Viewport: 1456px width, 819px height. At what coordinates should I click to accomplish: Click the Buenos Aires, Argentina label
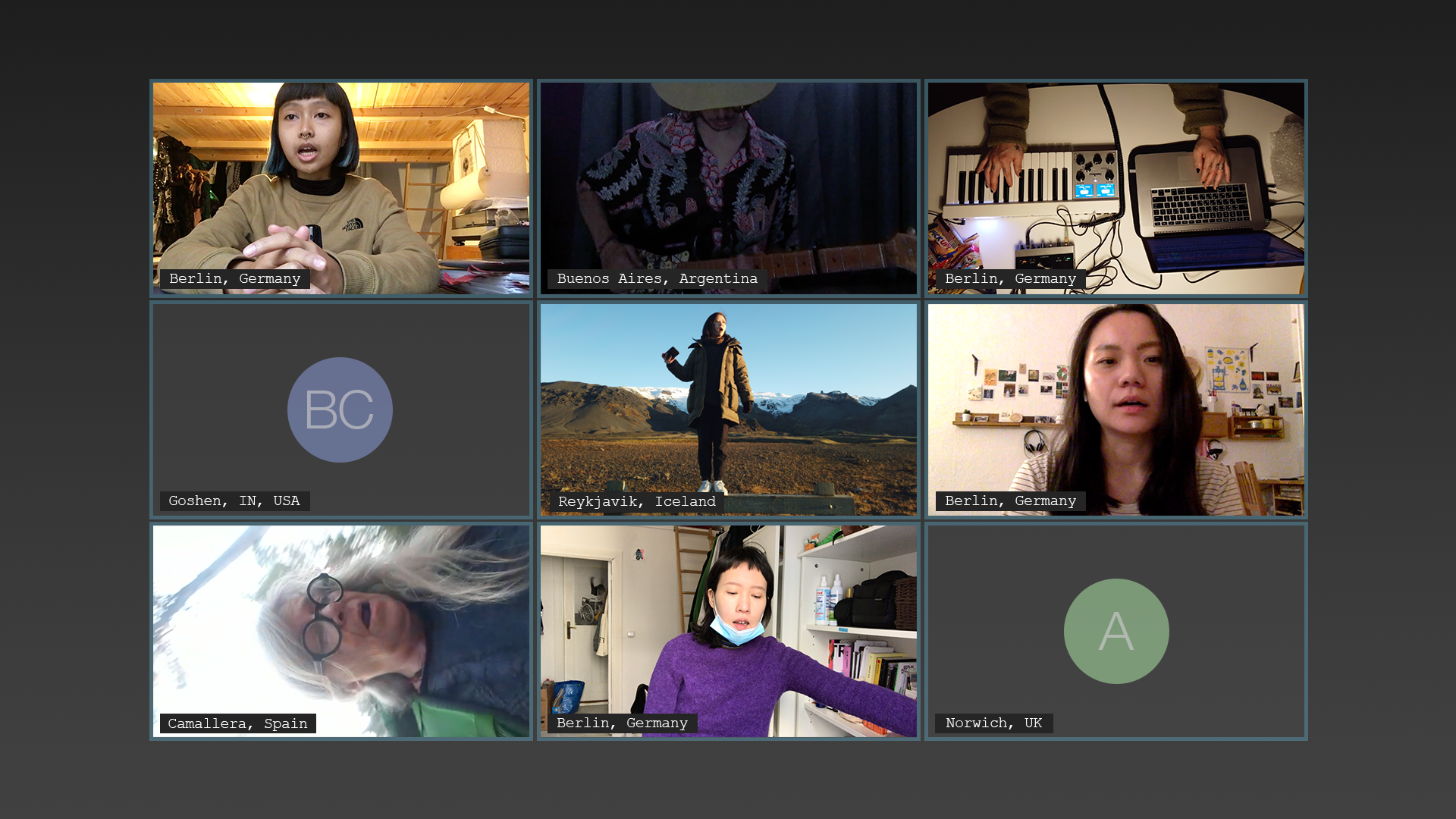coord(657,279)
